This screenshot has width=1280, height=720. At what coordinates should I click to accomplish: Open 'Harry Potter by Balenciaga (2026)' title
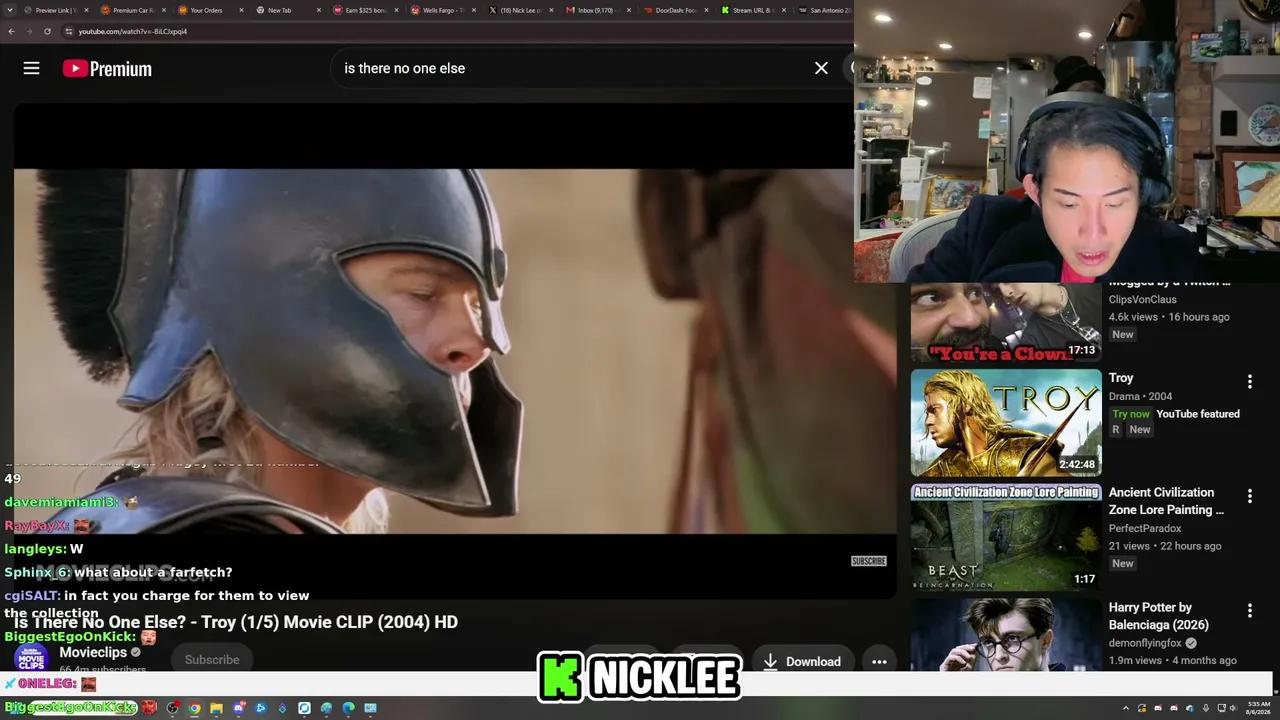[x=1158, y=616]
